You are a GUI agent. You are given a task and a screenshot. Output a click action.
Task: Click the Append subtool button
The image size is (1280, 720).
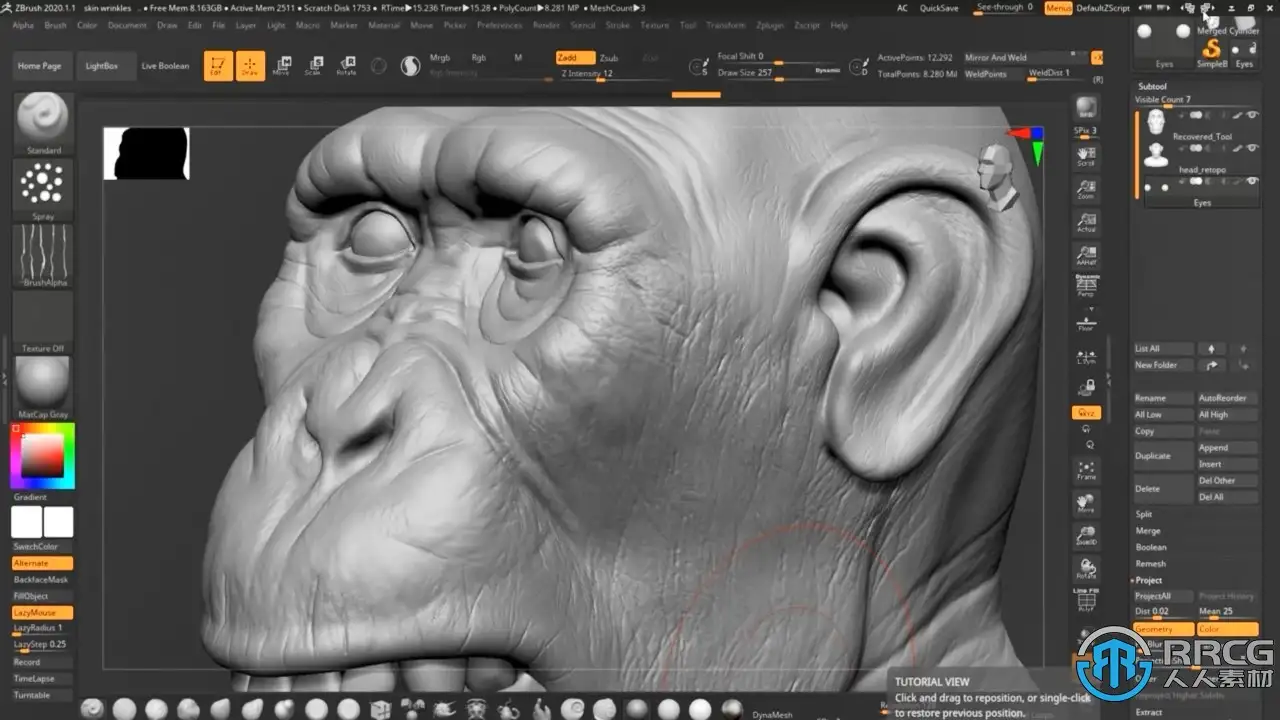(1227, 448)
